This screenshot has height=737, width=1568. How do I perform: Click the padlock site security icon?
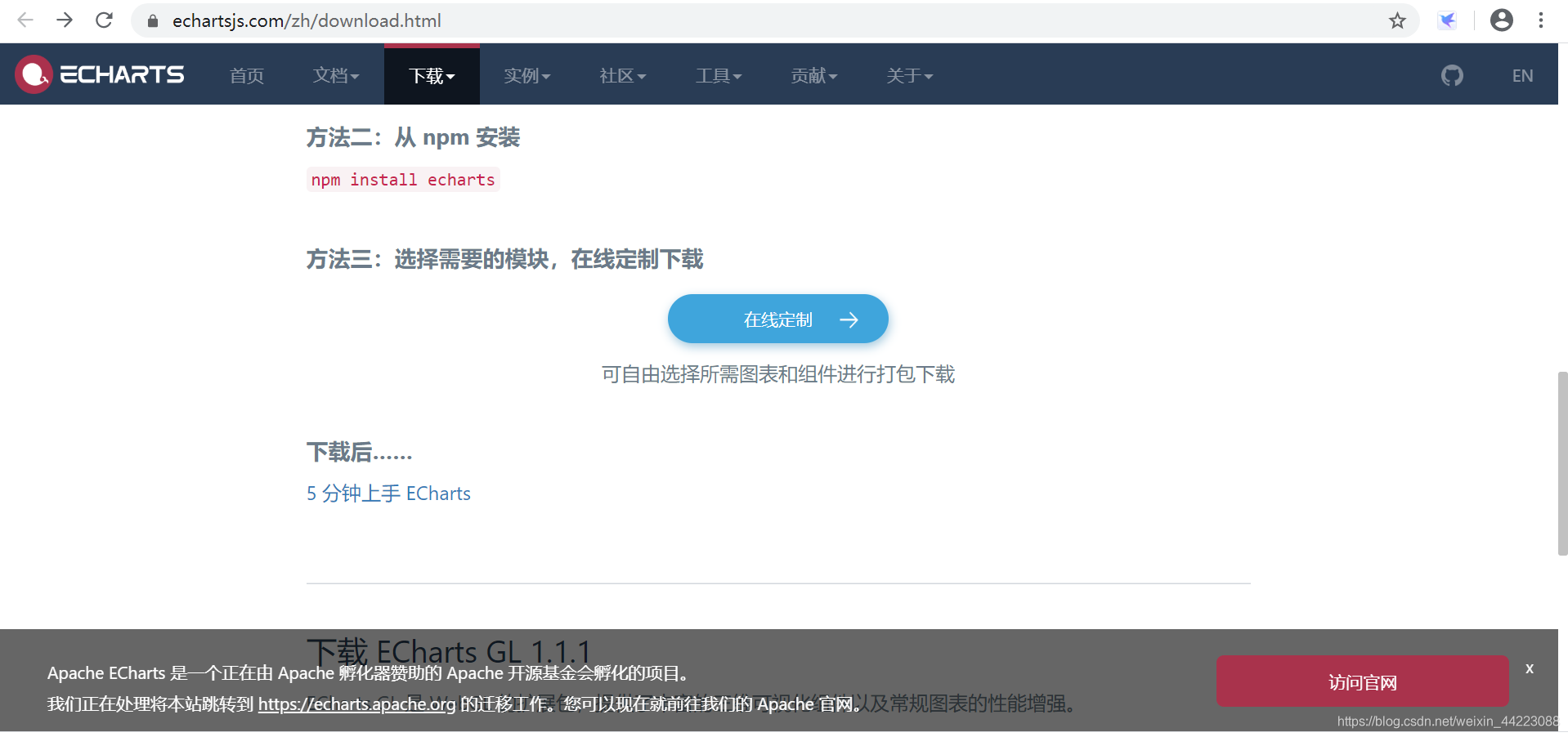pyautogui.click(x=152, y=21)
